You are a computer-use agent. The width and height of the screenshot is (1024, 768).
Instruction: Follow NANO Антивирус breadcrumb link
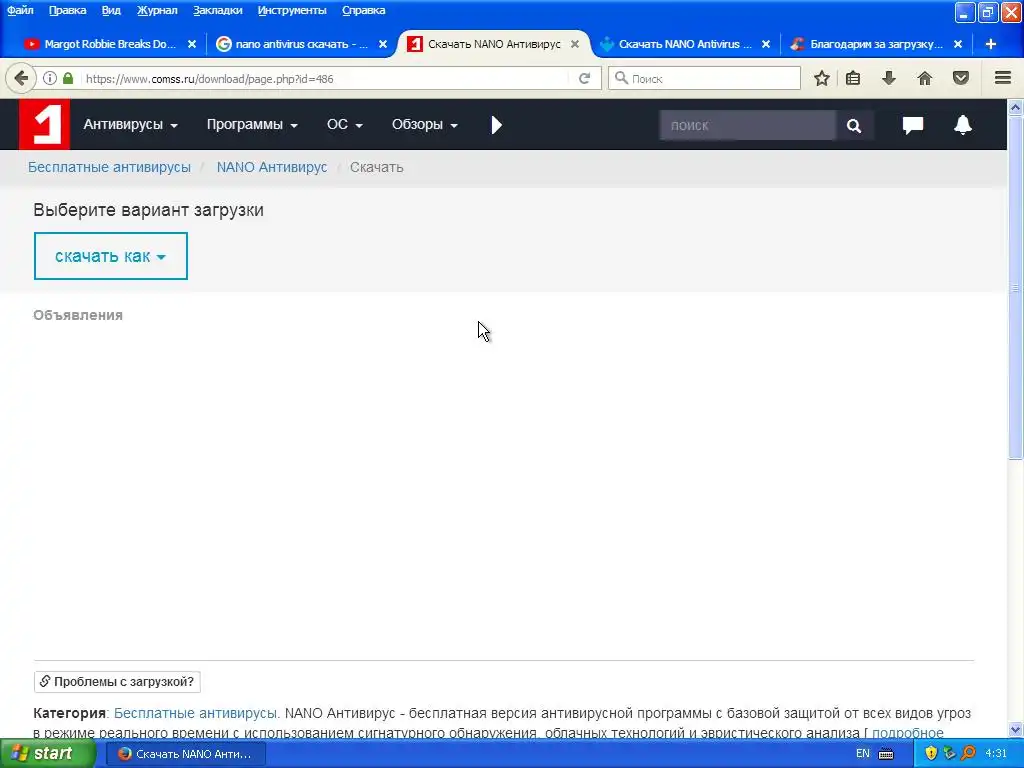pos(272,167)
